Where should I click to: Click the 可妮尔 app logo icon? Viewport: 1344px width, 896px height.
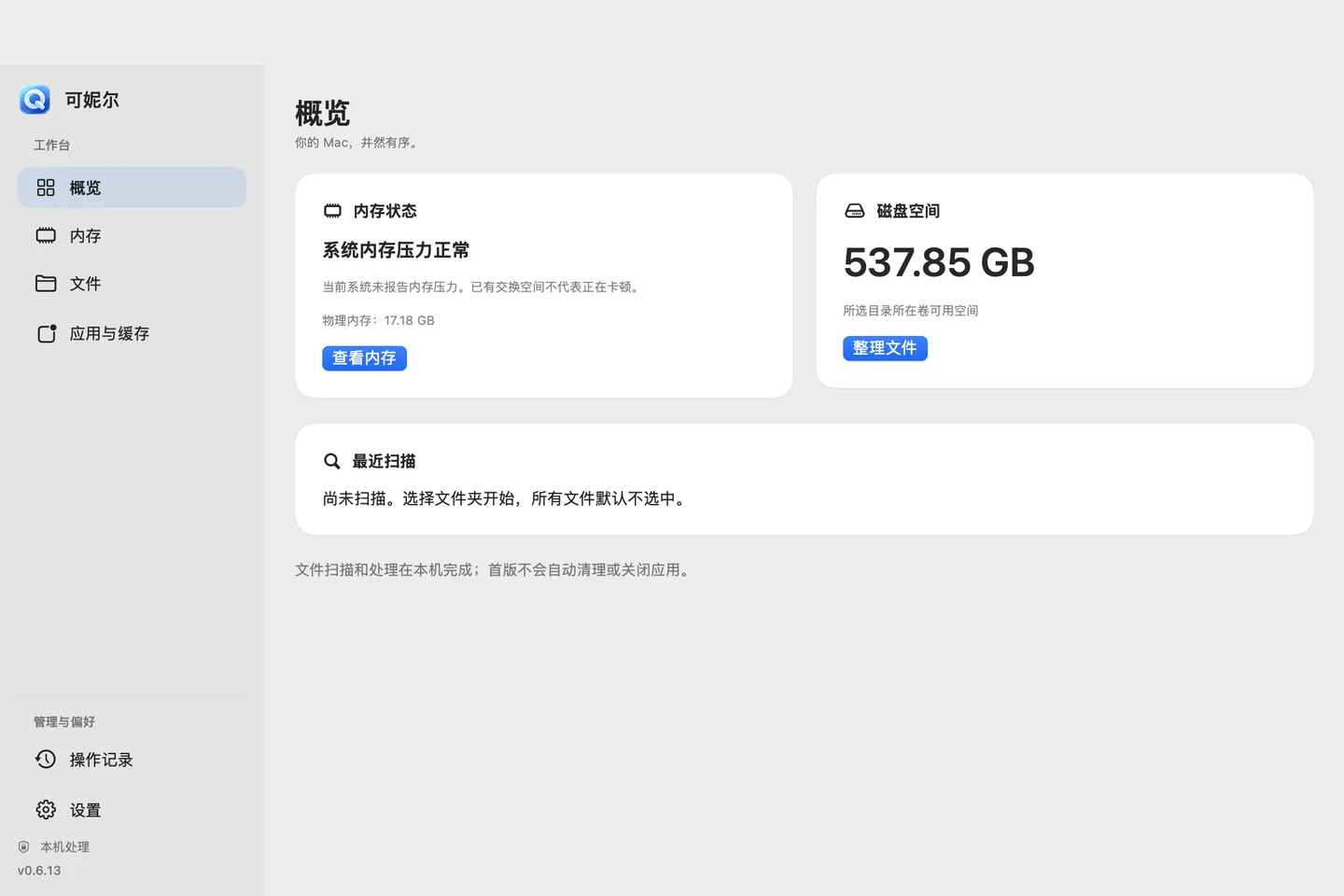35,100
